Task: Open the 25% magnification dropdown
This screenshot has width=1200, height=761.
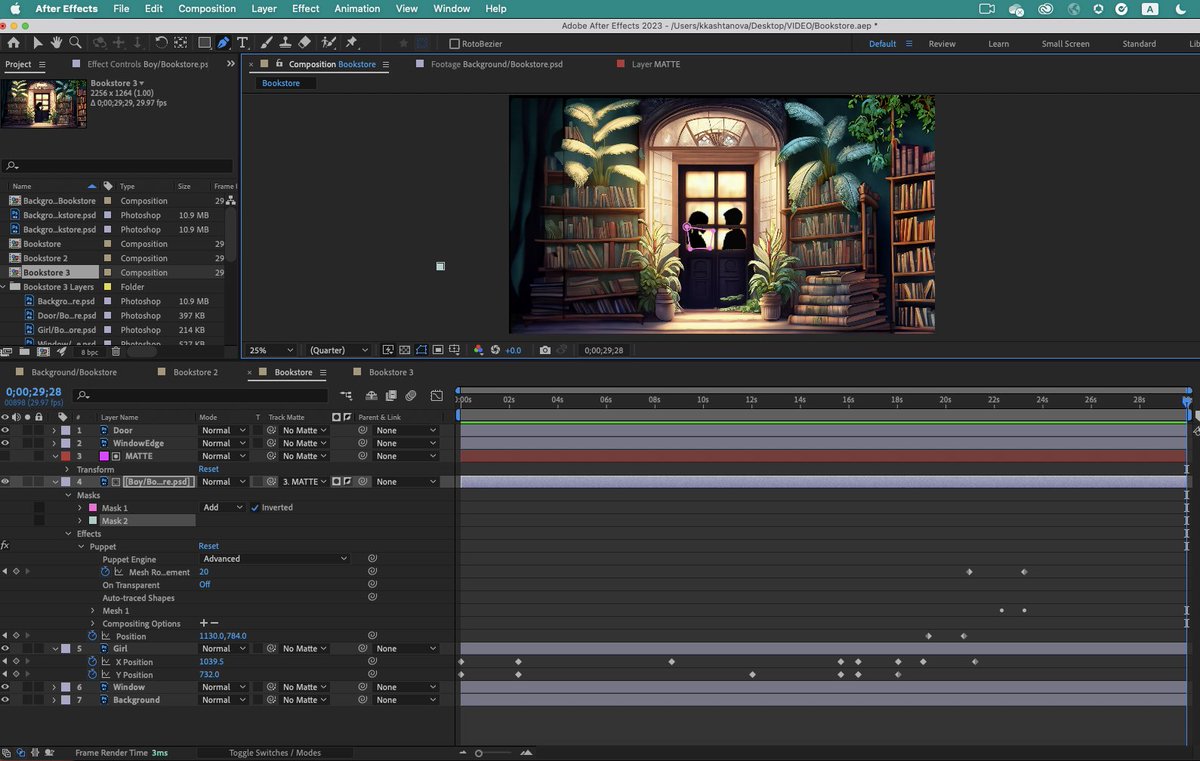Action: click(271, 350)
